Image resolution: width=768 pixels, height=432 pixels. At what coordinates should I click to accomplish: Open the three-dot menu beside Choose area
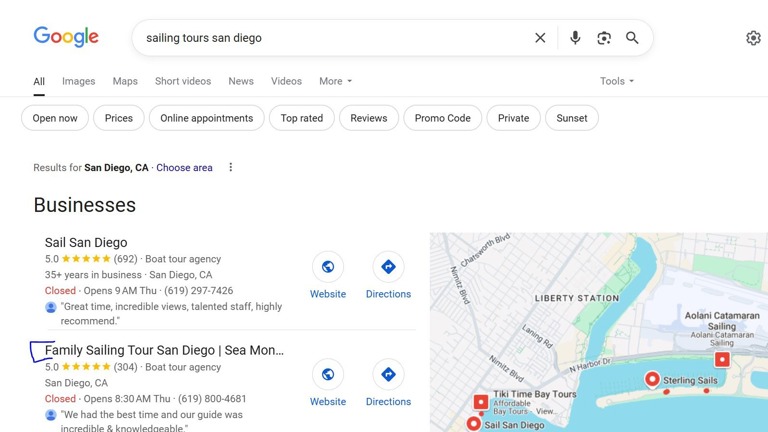pos(231,168)
